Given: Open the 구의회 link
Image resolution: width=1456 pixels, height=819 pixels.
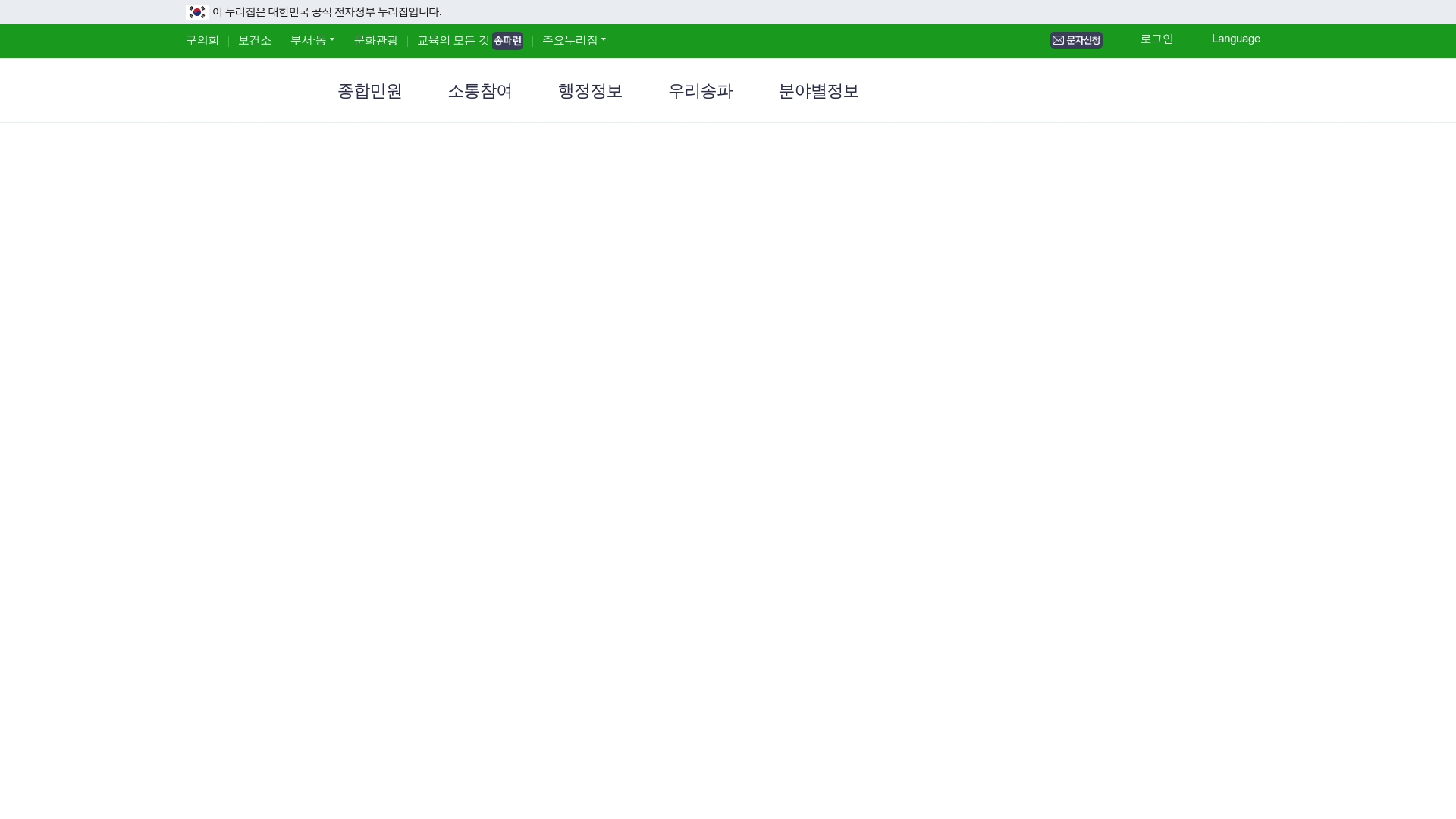Looking at the screenshot, I should click(x=202, y=41).
